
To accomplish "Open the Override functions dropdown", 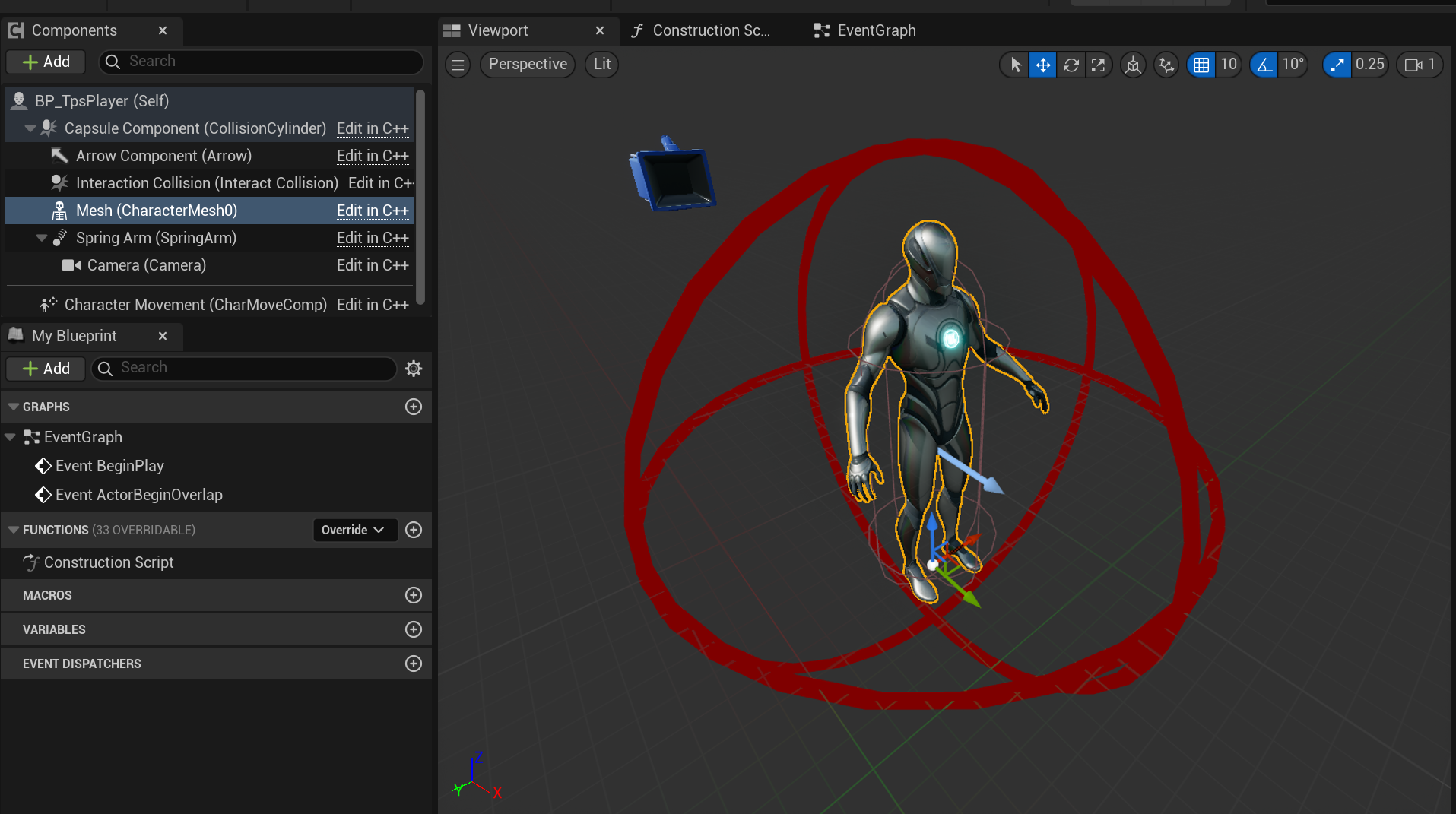I will (x=354, y=530).
